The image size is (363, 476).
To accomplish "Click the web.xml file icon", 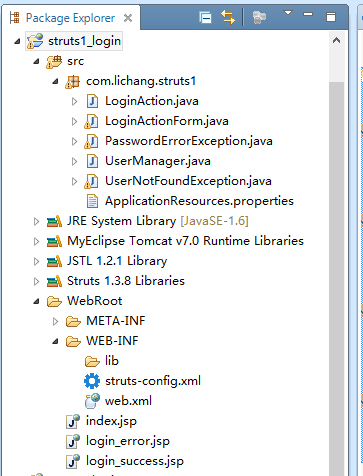I will click(92, 401).
